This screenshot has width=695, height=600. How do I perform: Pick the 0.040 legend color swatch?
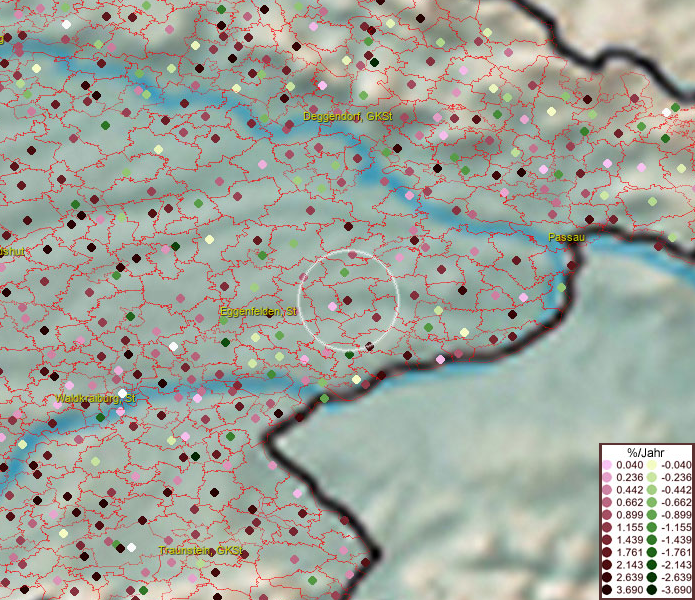coord(607,465)
